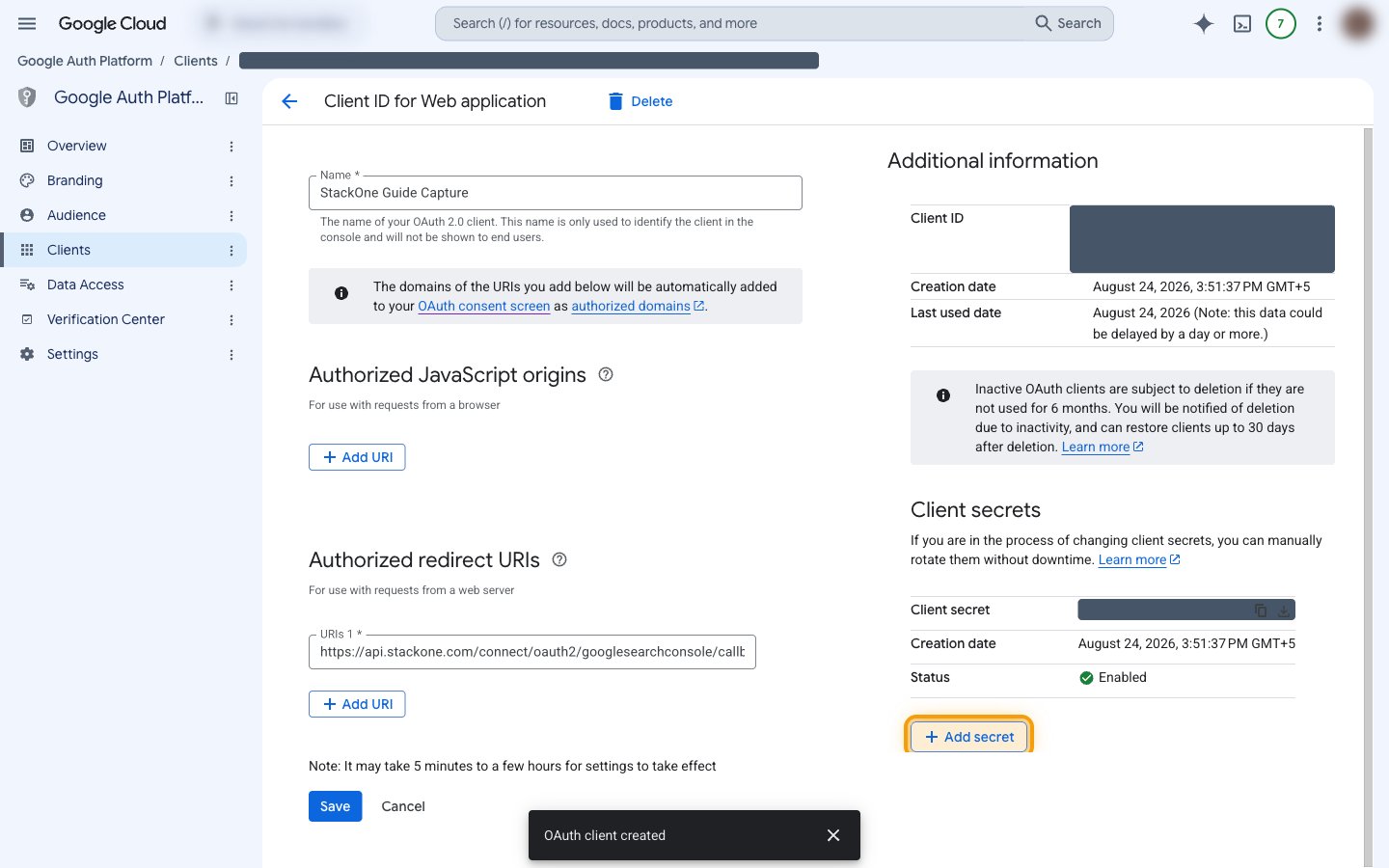
Task: Collapse the Google Auth Platform side panel
Action: pyautogui.click(x=231, y=97)
